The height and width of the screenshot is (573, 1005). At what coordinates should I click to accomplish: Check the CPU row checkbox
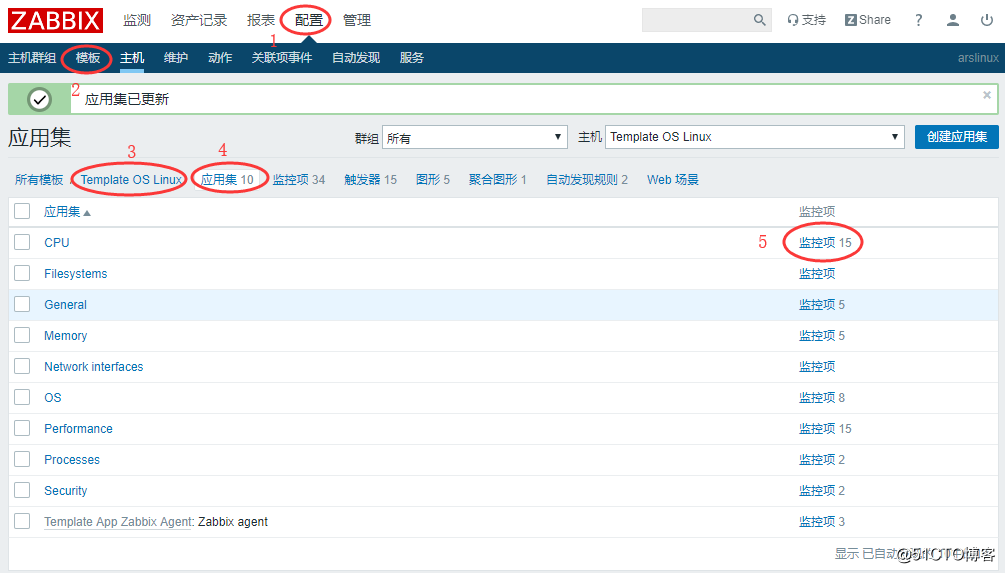click(22, 242)
